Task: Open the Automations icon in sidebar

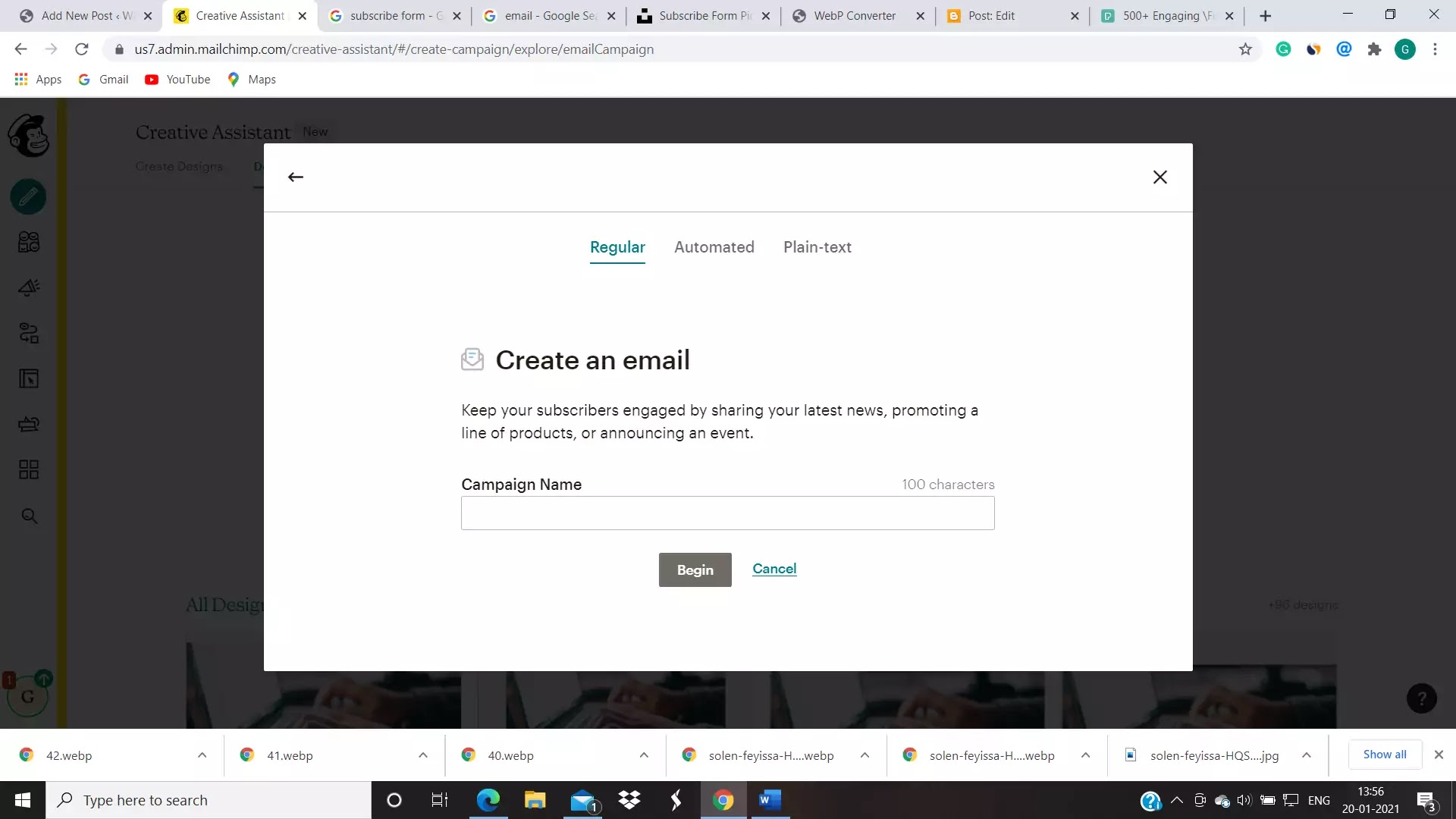Action: tap(29, 333)
